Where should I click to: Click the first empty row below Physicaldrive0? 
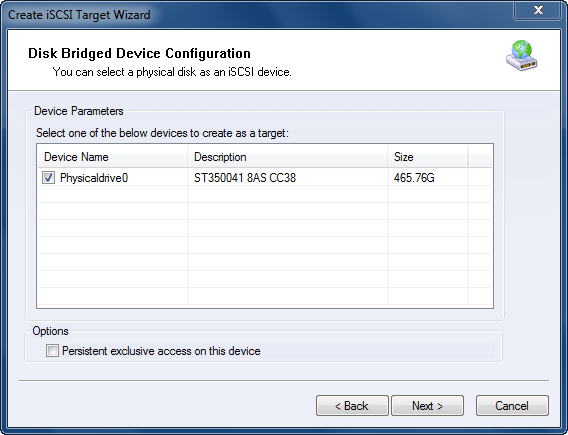pyautogui.click(x=265, y=195)
